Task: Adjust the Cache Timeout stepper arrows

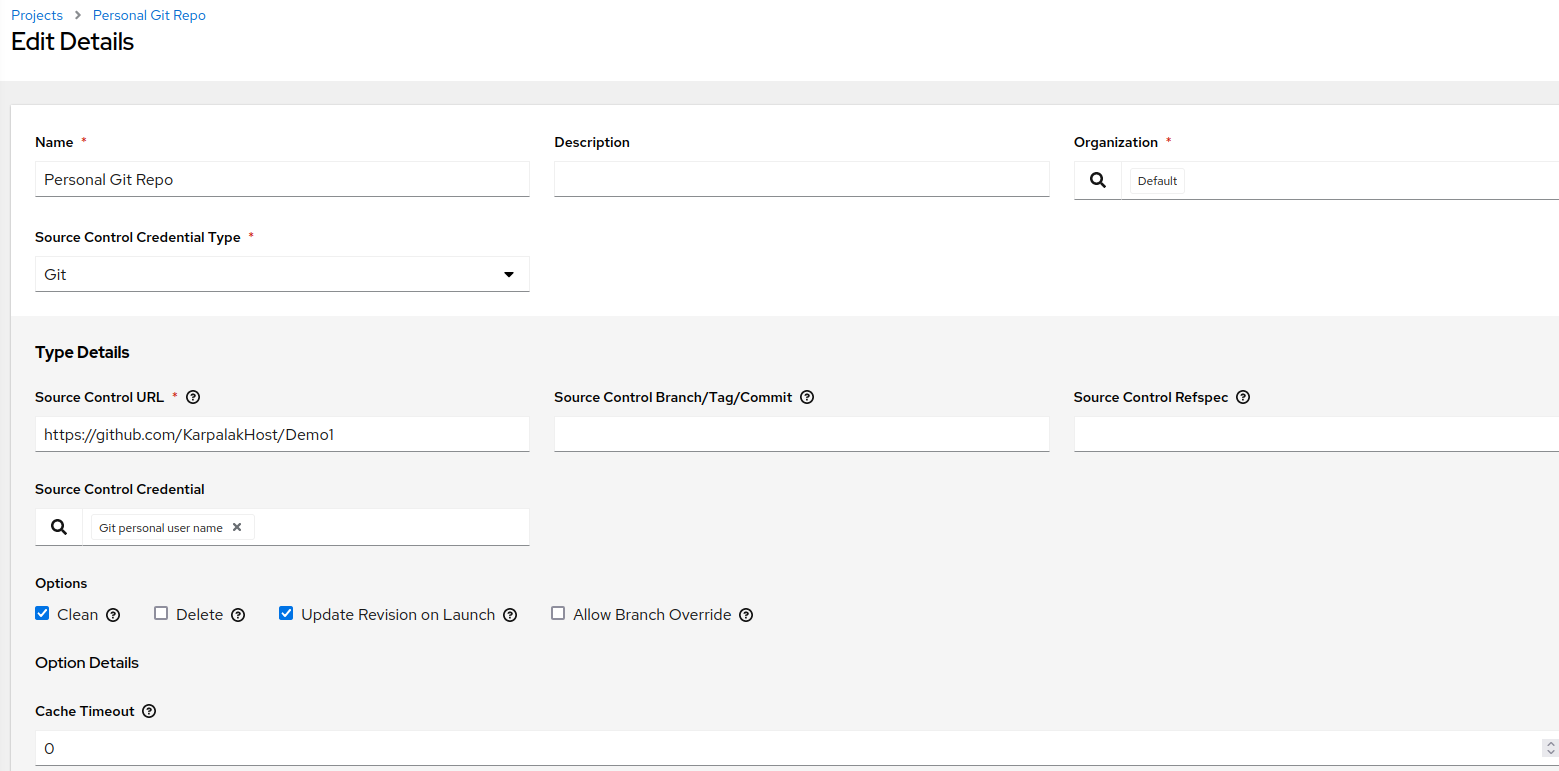Action: point(1551,748)
